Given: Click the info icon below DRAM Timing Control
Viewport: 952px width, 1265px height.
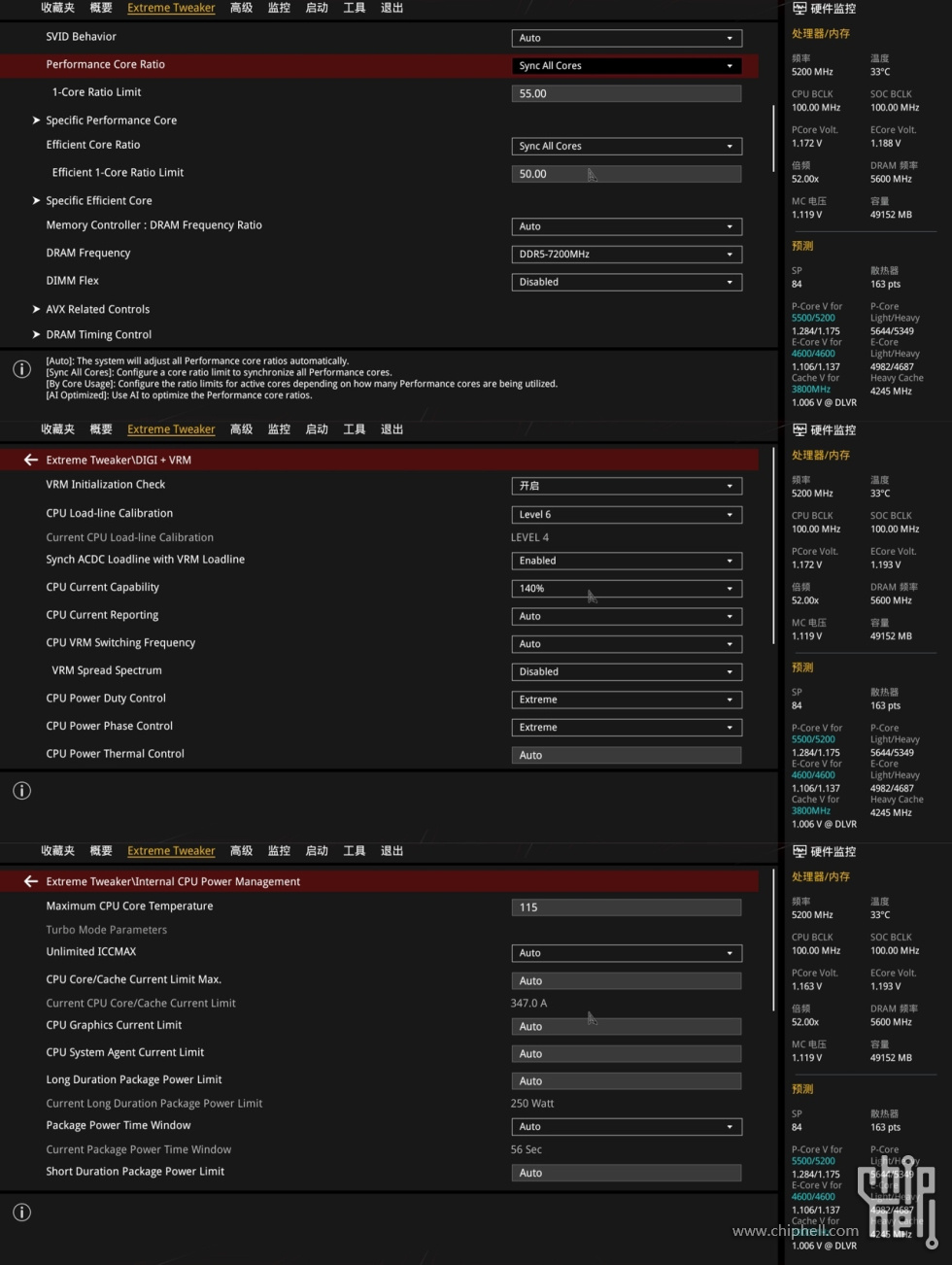Looking at the screenshot, I should [21, 369].
